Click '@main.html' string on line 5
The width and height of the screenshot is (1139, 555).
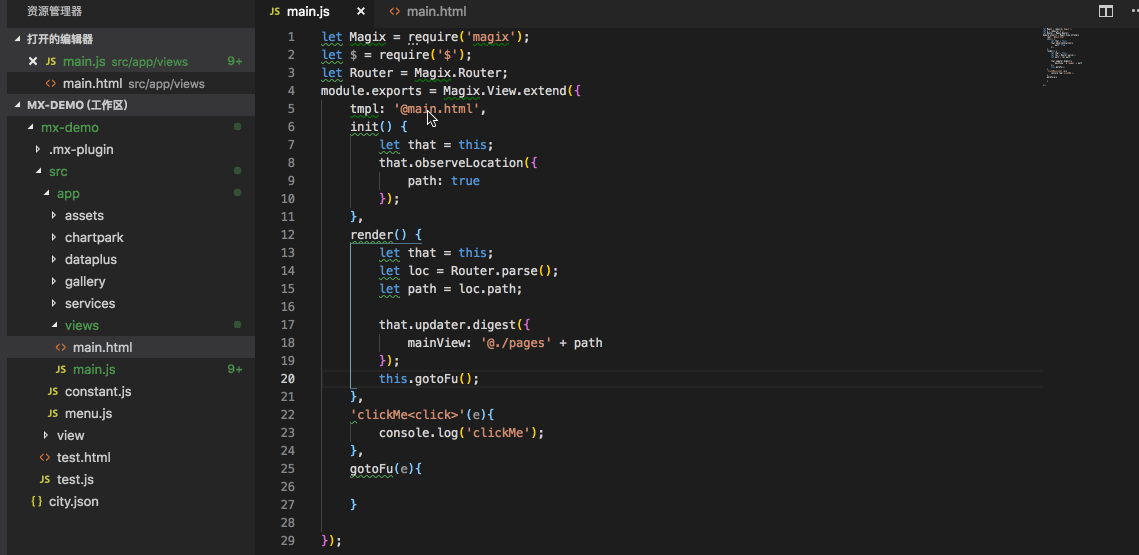(x=437, y=109)
